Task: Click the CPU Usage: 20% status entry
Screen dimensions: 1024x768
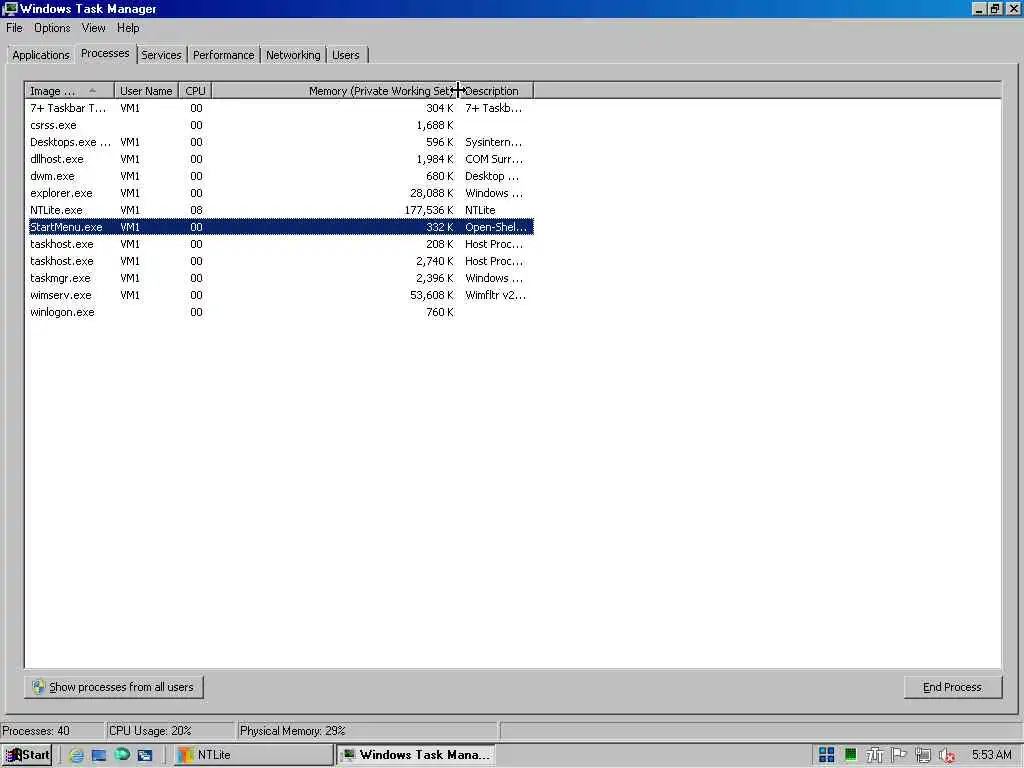Action: pos(170,731)
